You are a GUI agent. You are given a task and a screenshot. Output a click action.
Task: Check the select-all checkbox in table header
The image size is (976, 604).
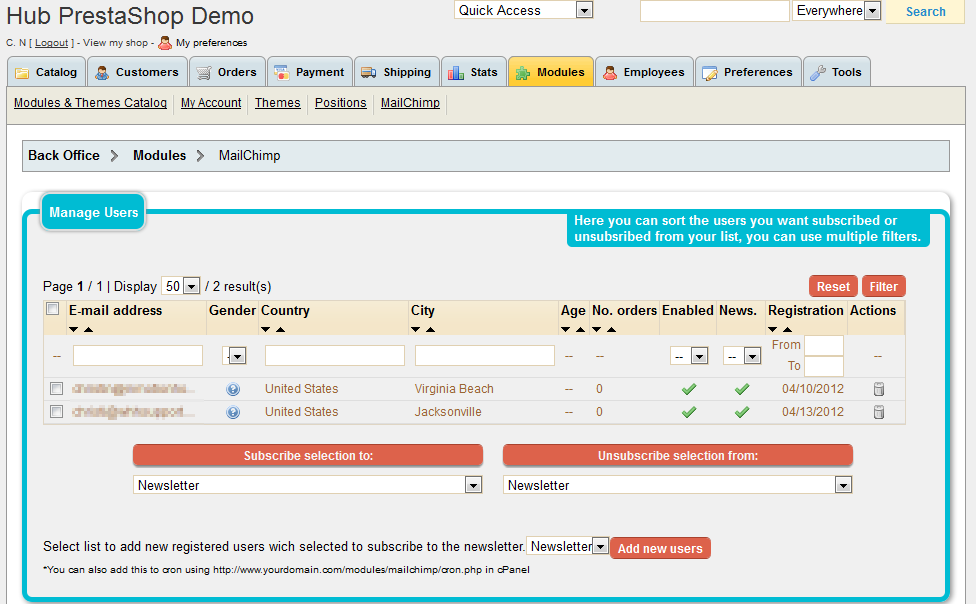pos(53,310)
